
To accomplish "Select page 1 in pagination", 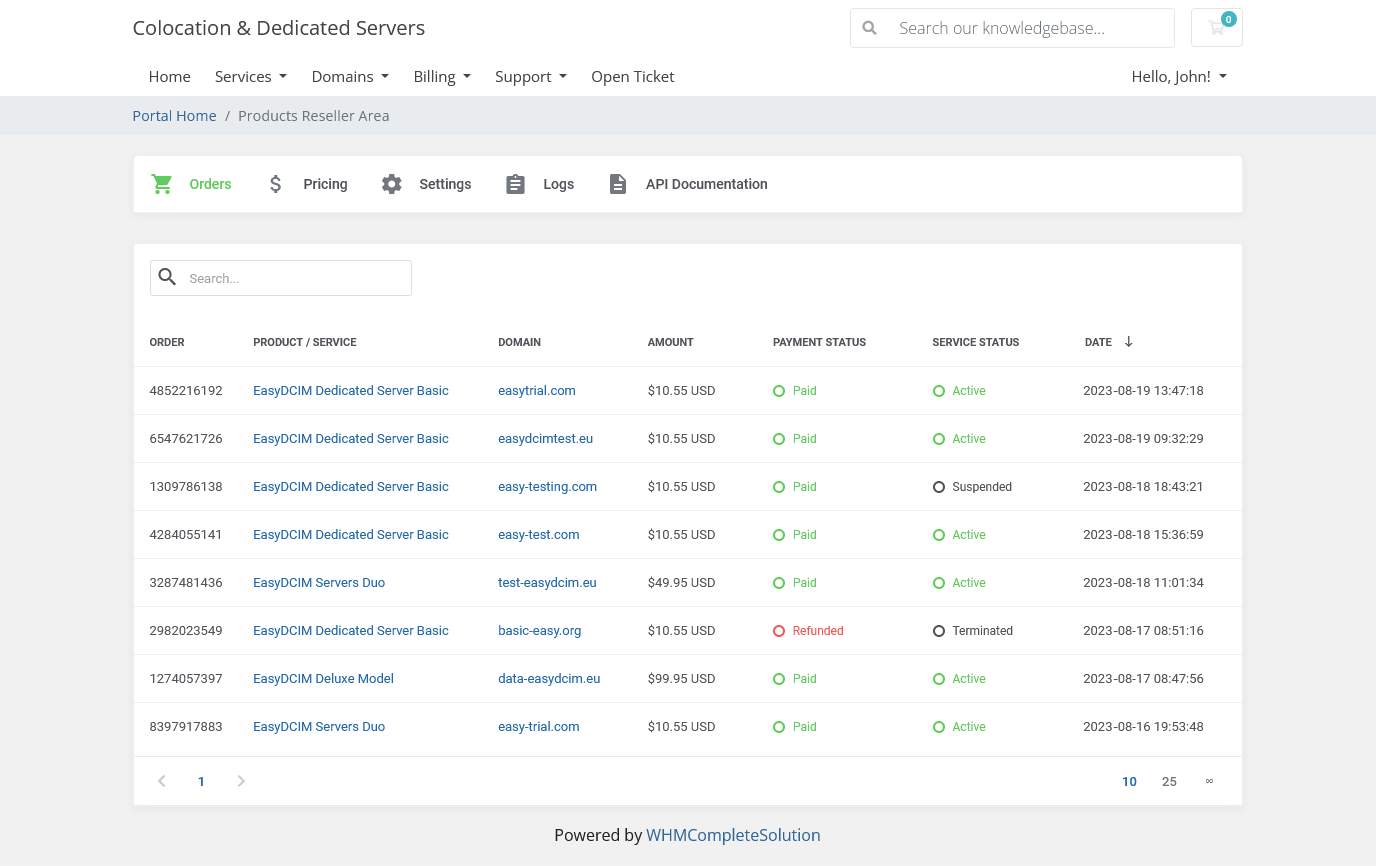I will (201, 782).
